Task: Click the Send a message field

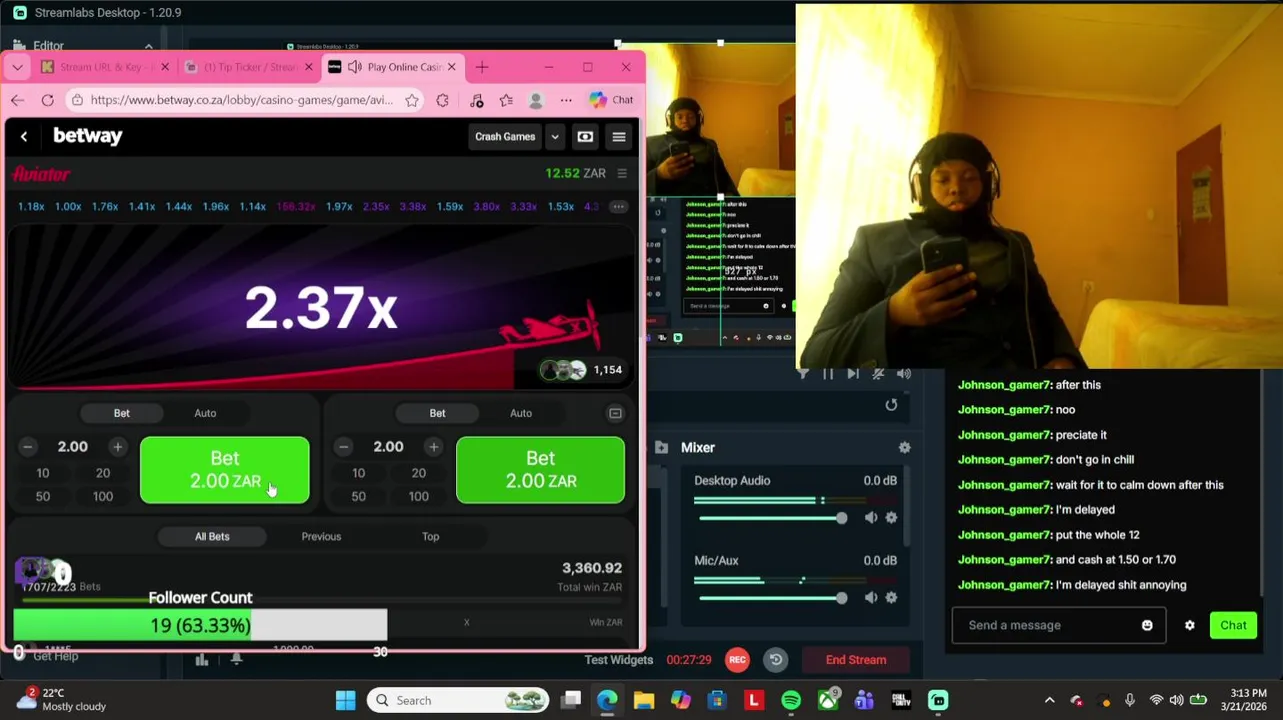Action: [x=1058, y=626]
